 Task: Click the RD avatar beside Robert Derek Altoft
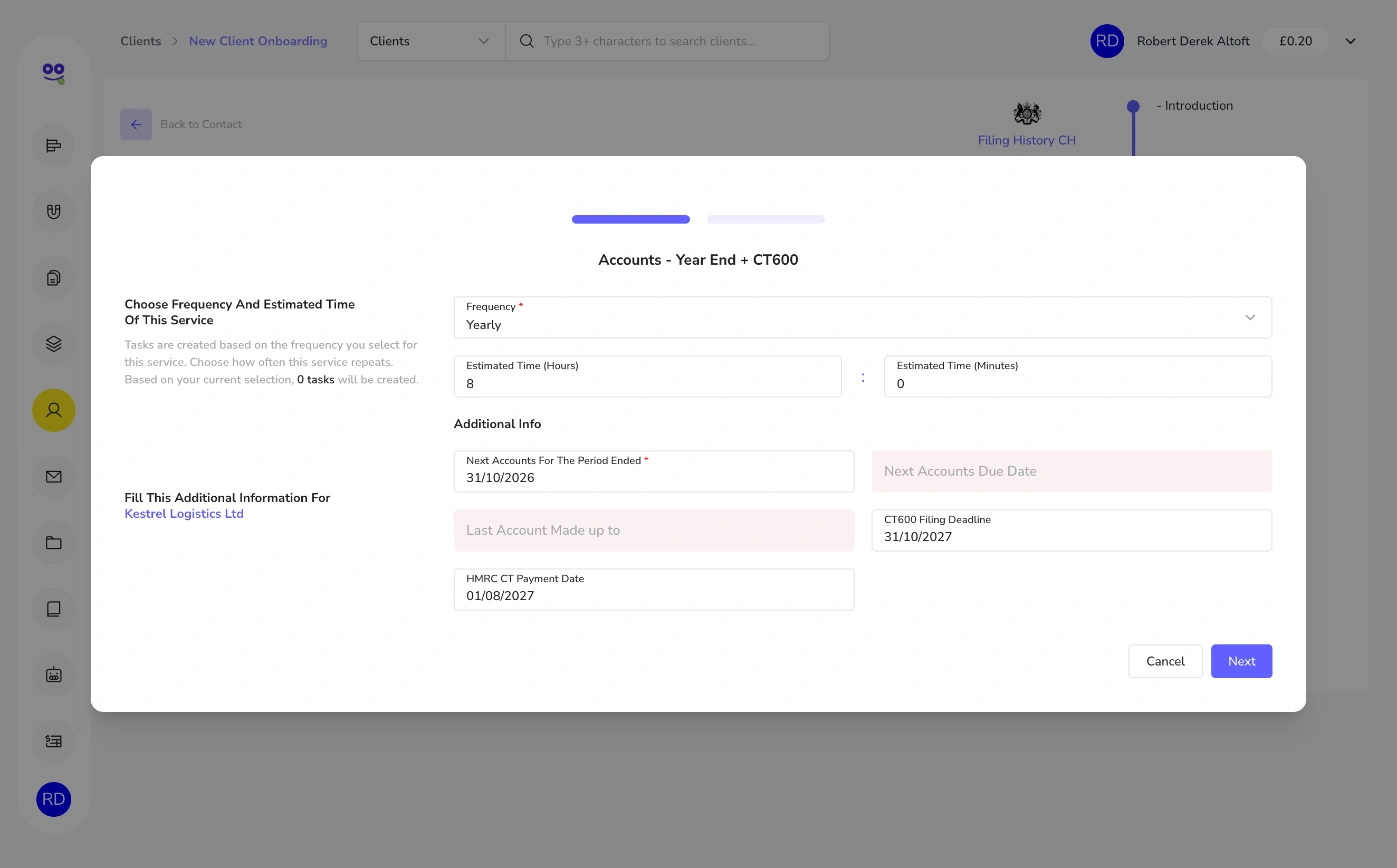pos(1107,41)
